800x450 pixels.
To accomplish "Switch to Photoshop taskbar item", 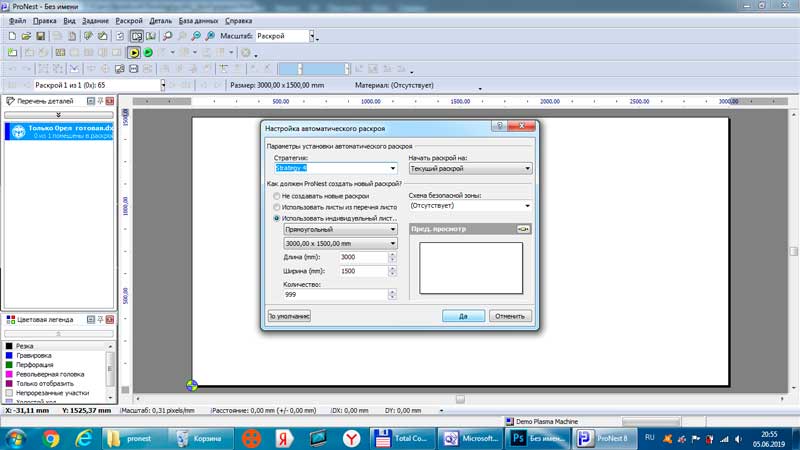I will point(536,438).
